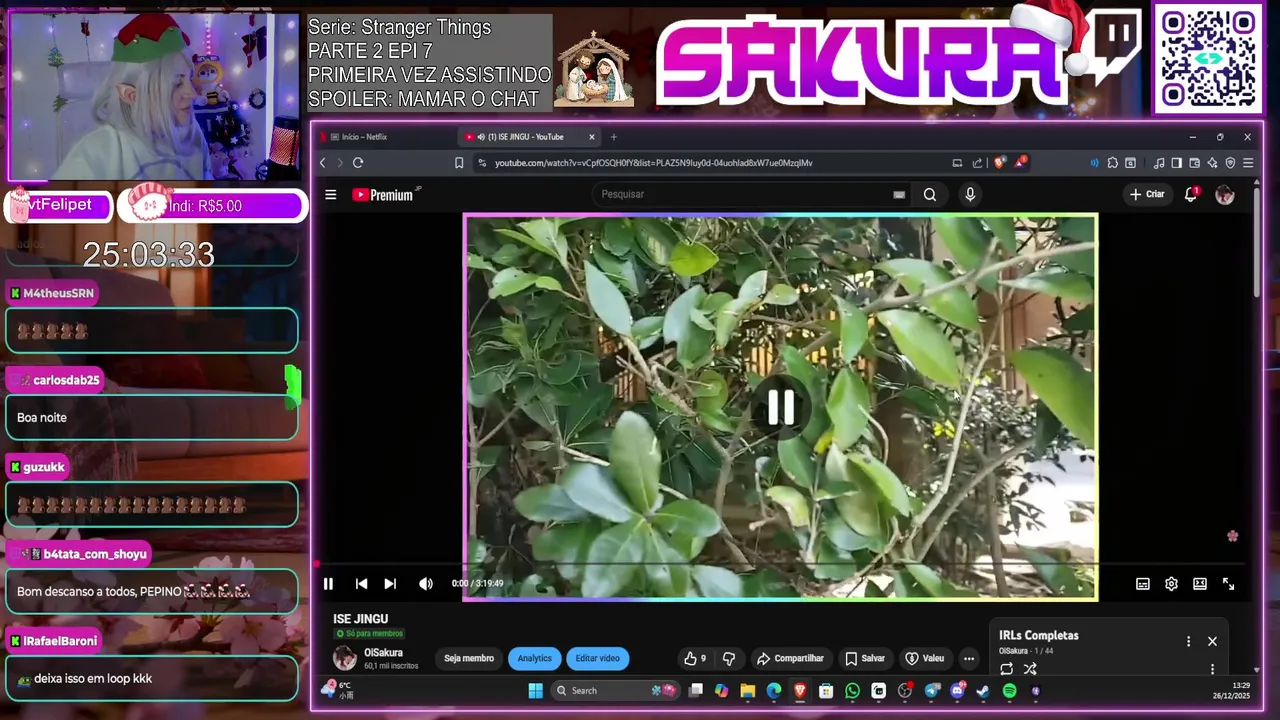Toggle loop playlist in IRLs Completas panel
Viewport: 1280px width, 720px height.
pos(1006,669)
